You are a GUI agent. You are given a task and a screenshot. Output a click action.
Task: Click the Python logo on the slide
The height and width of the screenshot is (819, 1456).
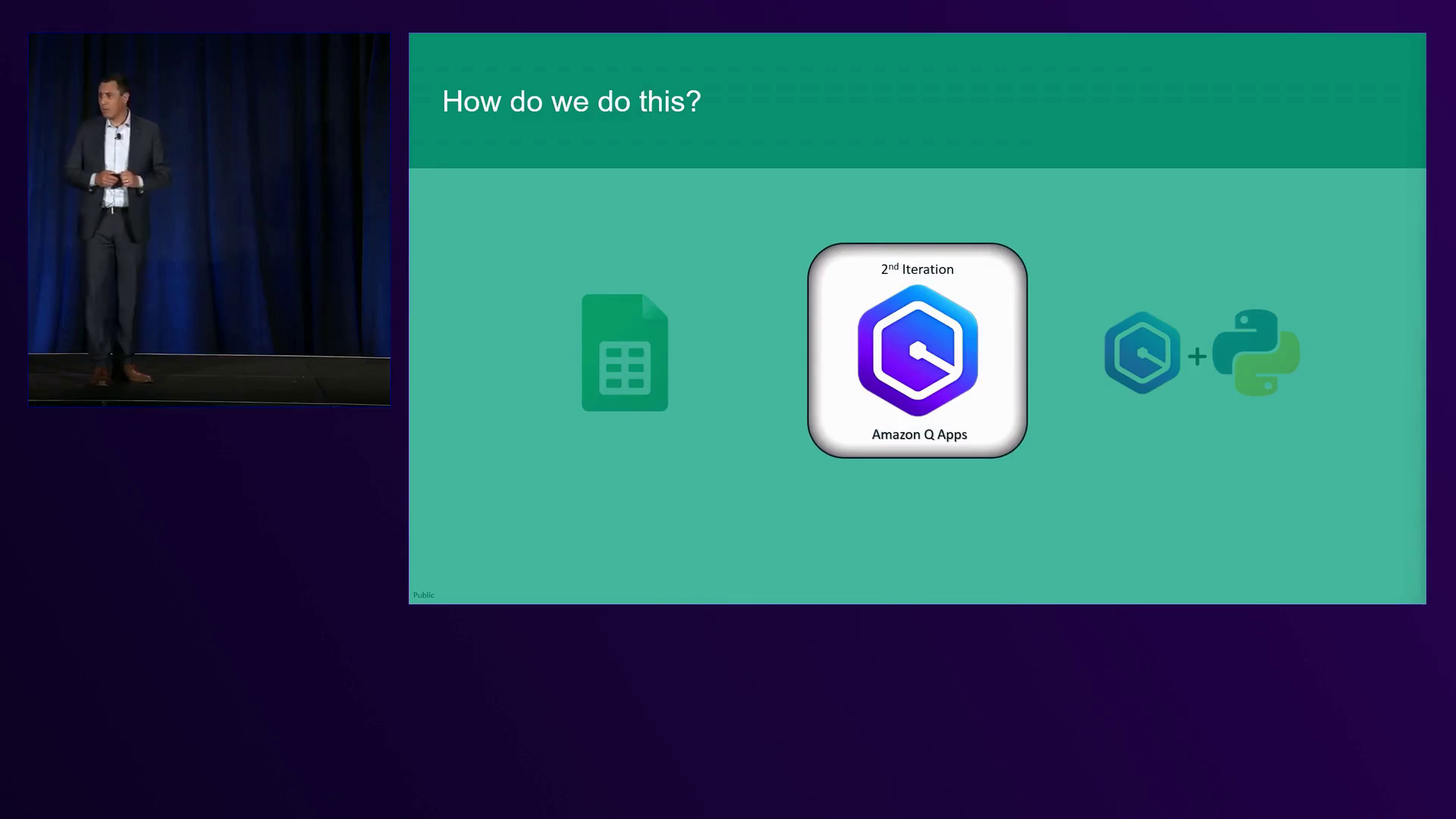point(1256,353)
